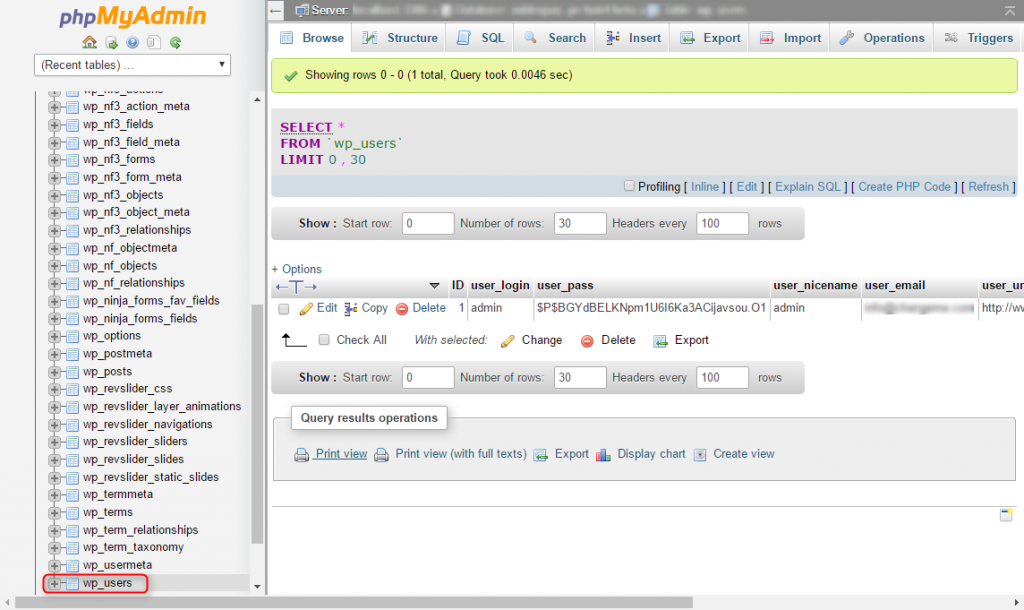Click the partial texts arrows toggle icon in table header
Screen dimensions: 1024x610
(296, 286)
